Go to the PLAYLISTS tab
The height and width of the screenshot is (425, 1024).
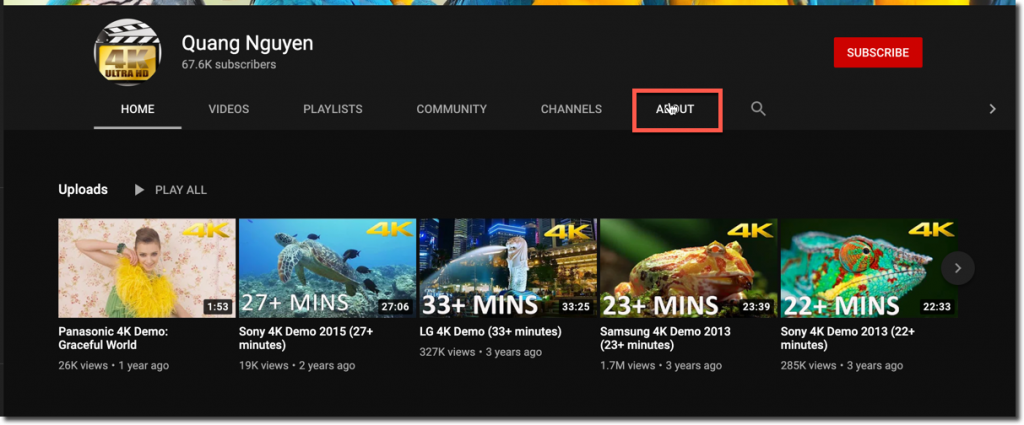click(x=332, y=109)
